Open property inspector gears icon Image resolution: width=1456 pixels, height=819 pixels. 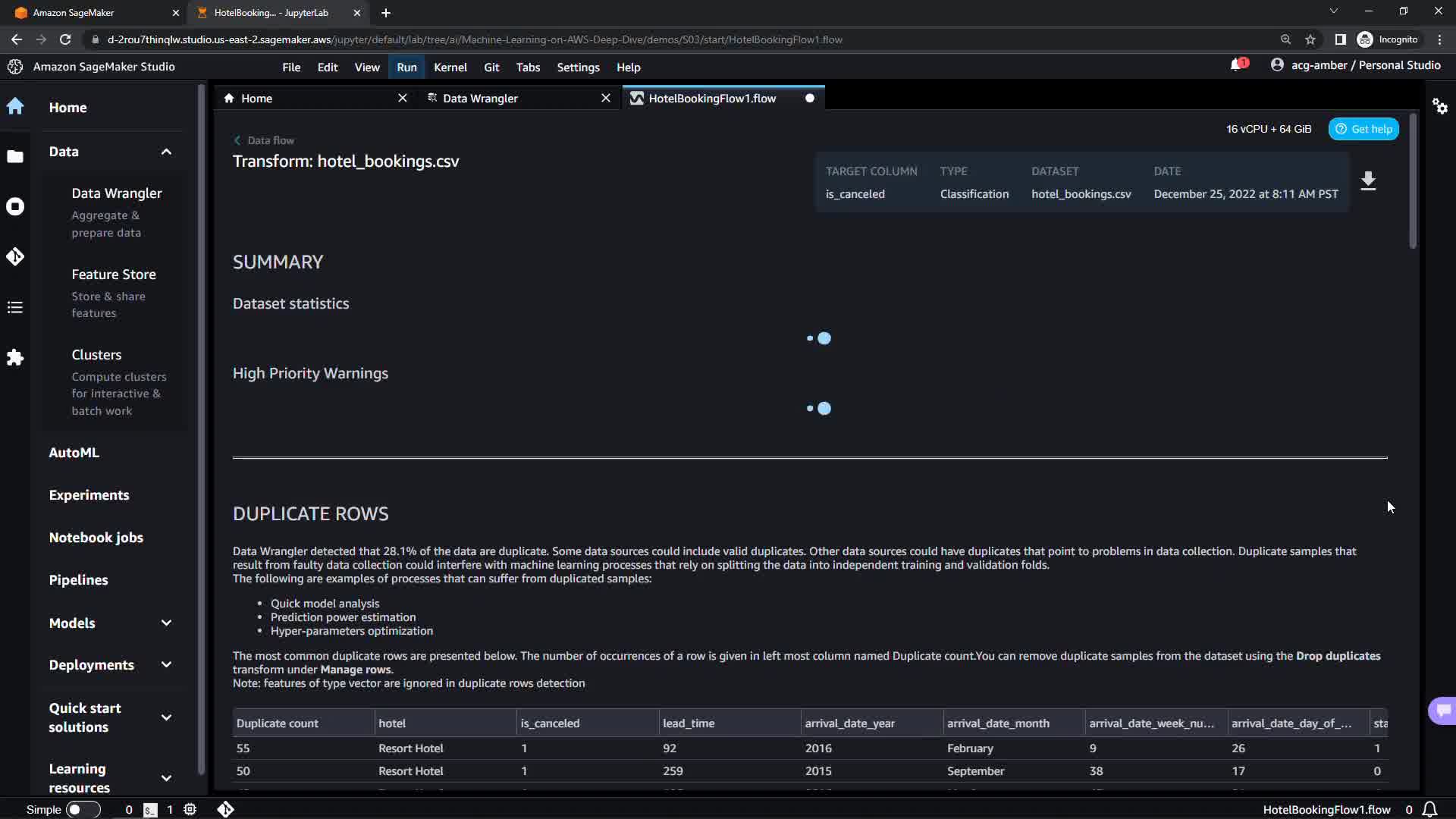tap(1439, 106)
